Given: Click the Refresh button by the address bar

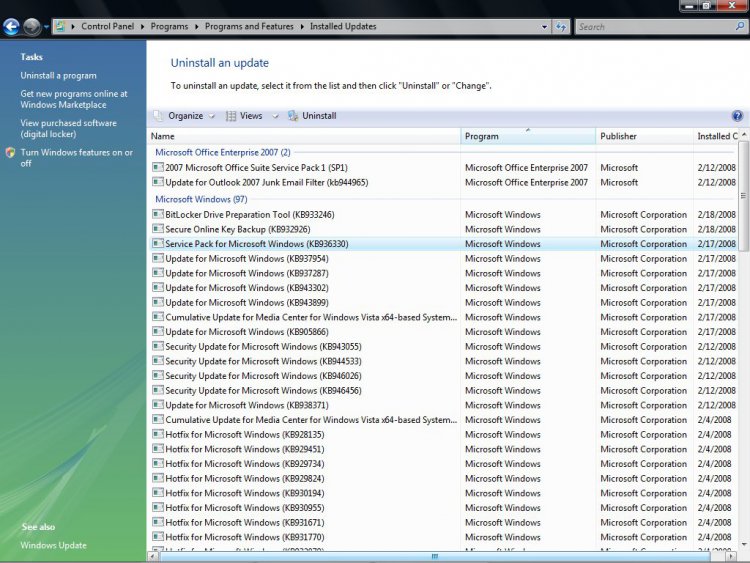Looking at the screenshot, I should 561,27.
